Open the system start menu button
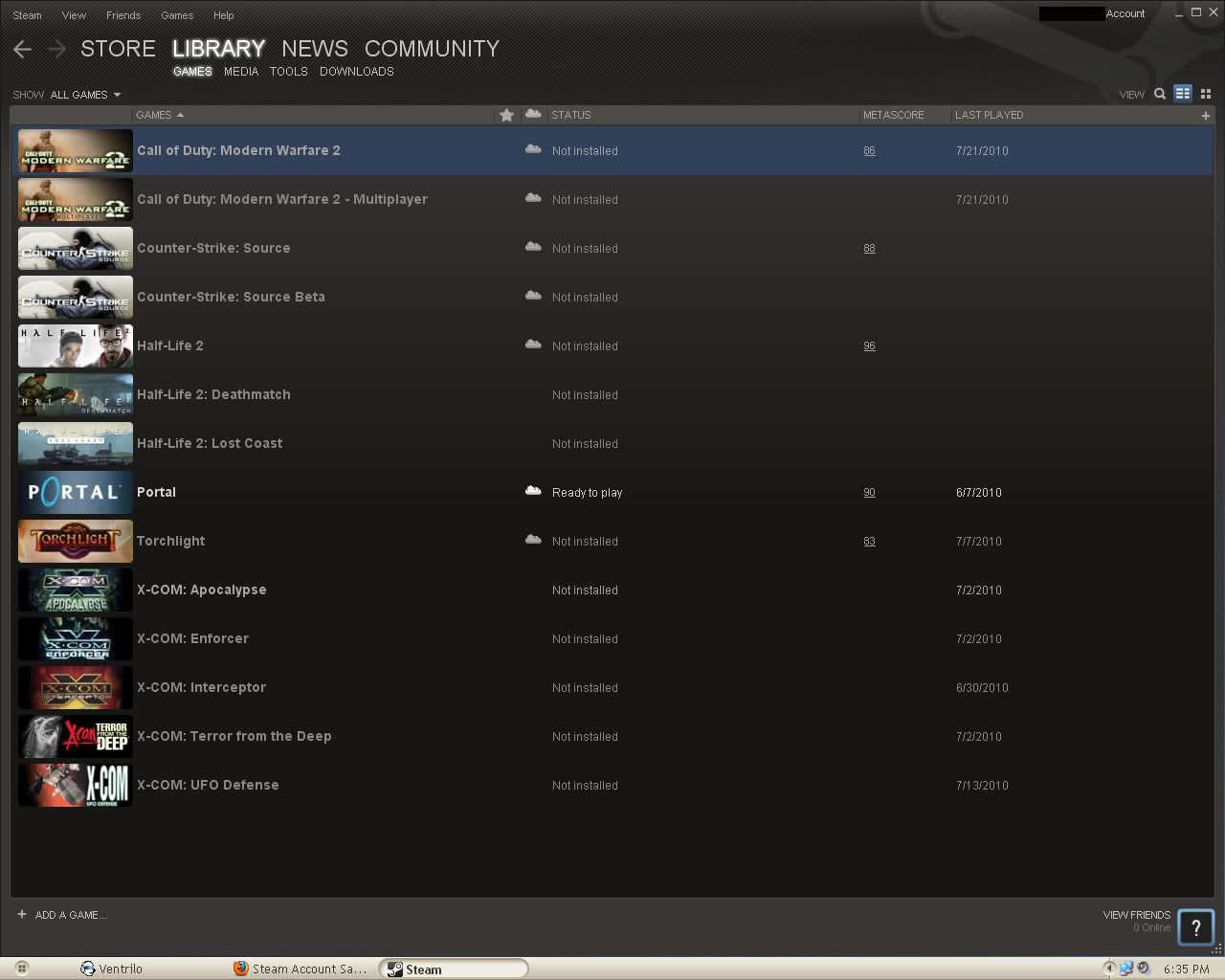 tap(22, 969)
